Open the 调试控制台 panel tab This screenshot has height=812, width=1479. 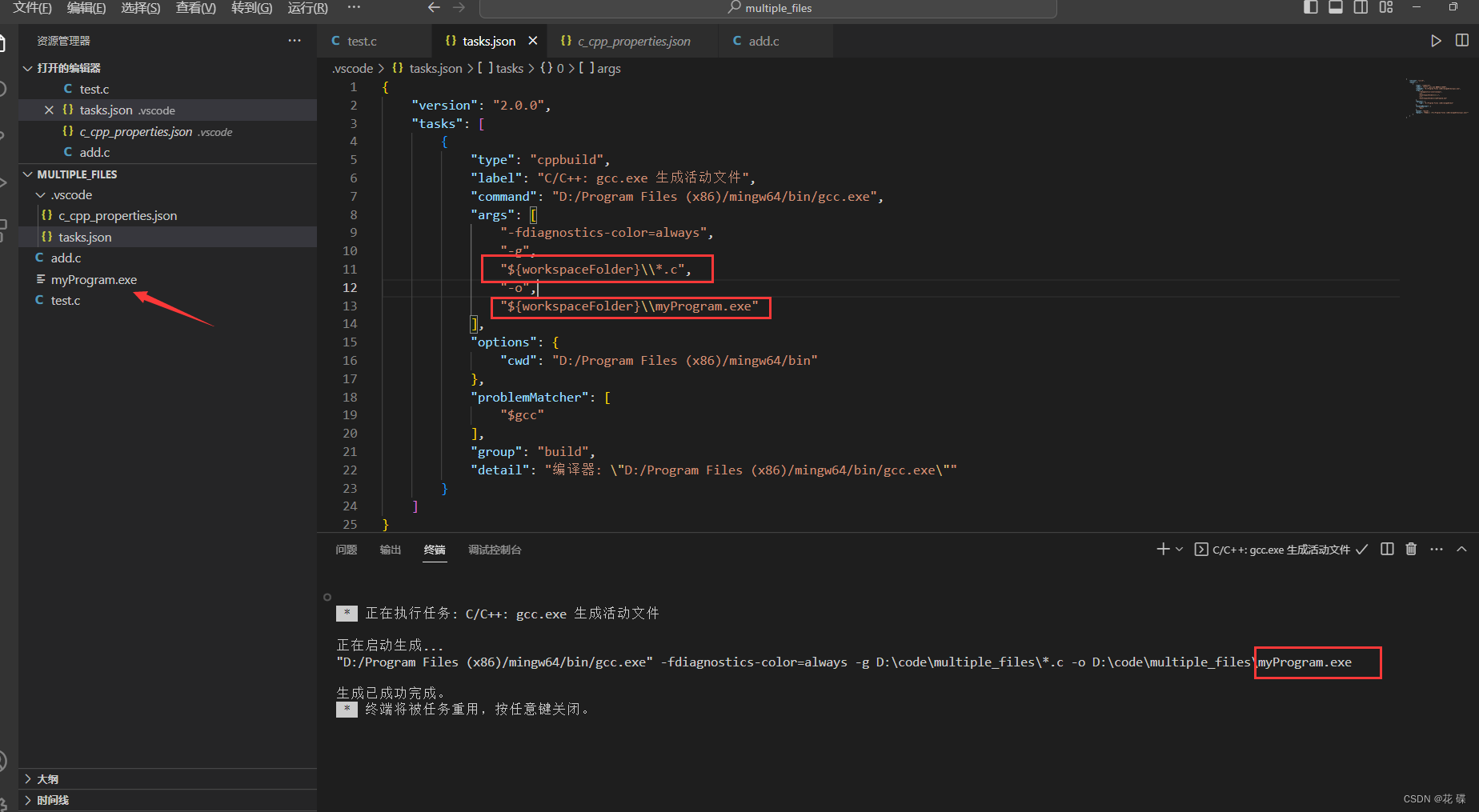(x=495, y=550)
